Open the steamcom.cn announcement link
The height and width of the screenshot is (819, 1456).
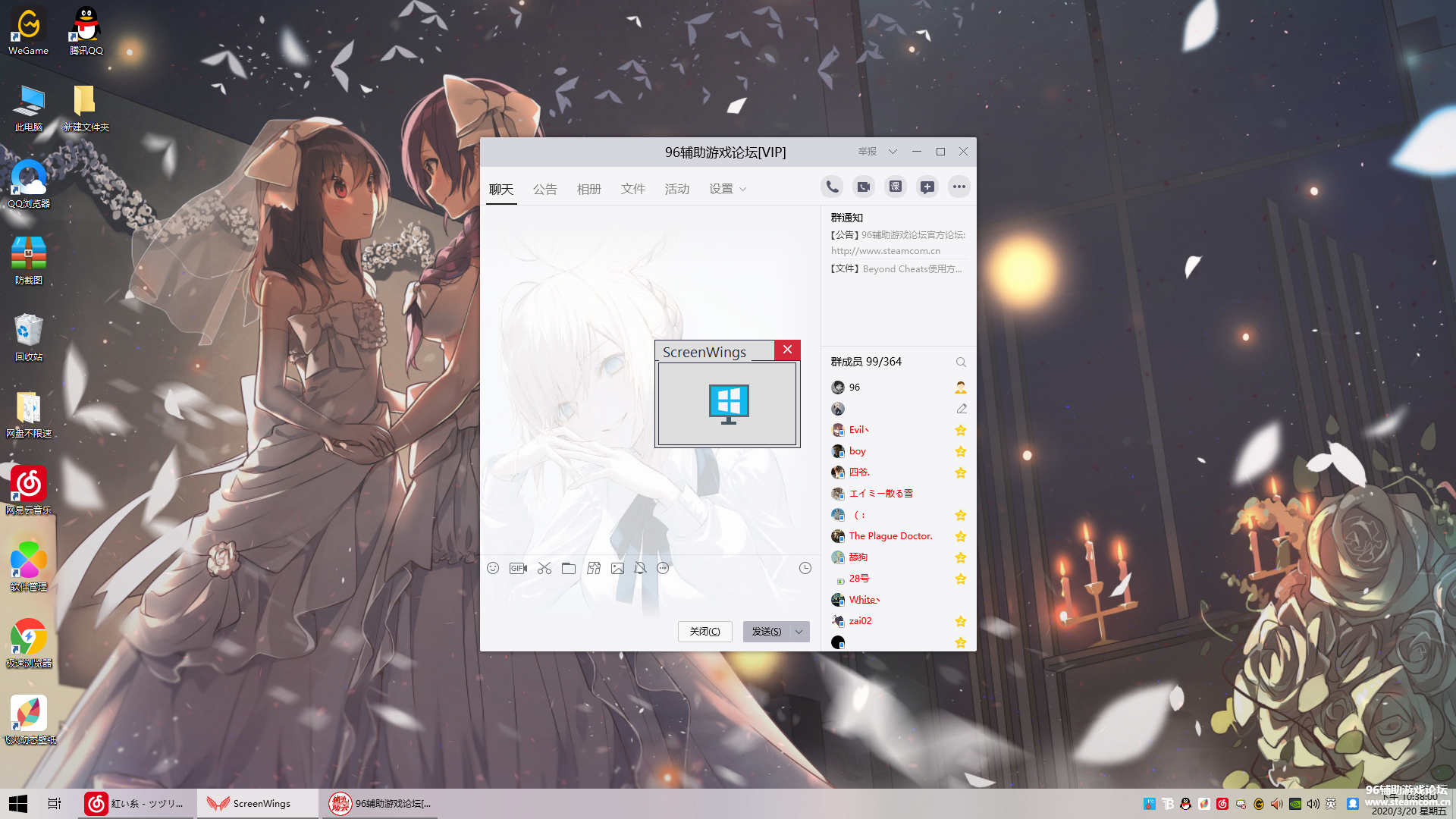(885, 251)
